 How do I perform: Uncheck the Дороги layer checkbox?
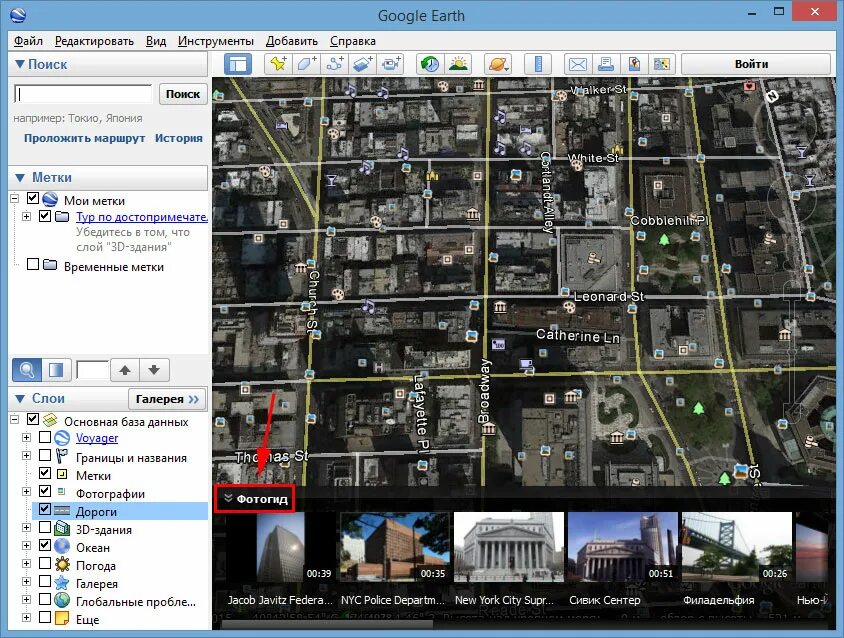click(x=45, y=509)
